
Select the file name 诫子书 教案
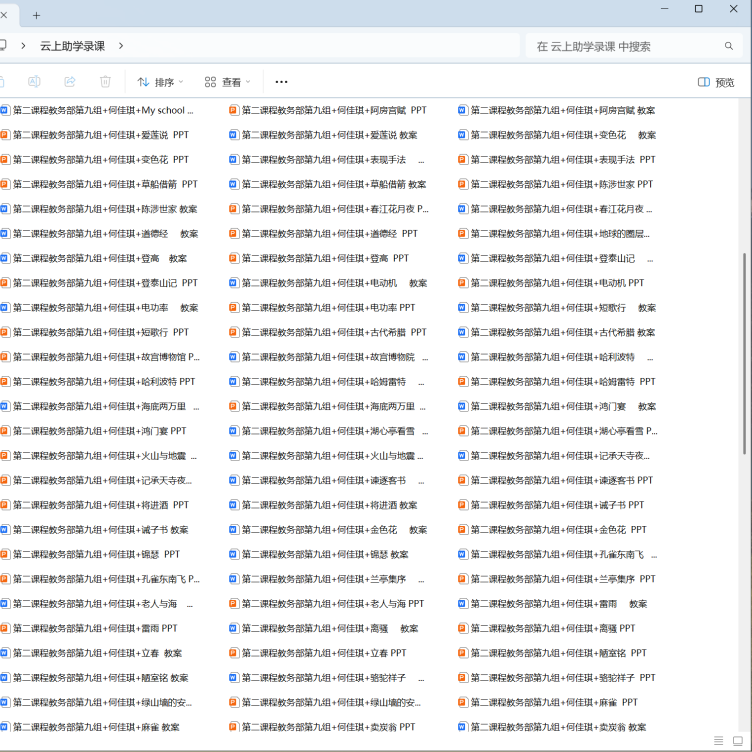click(101, 529)
